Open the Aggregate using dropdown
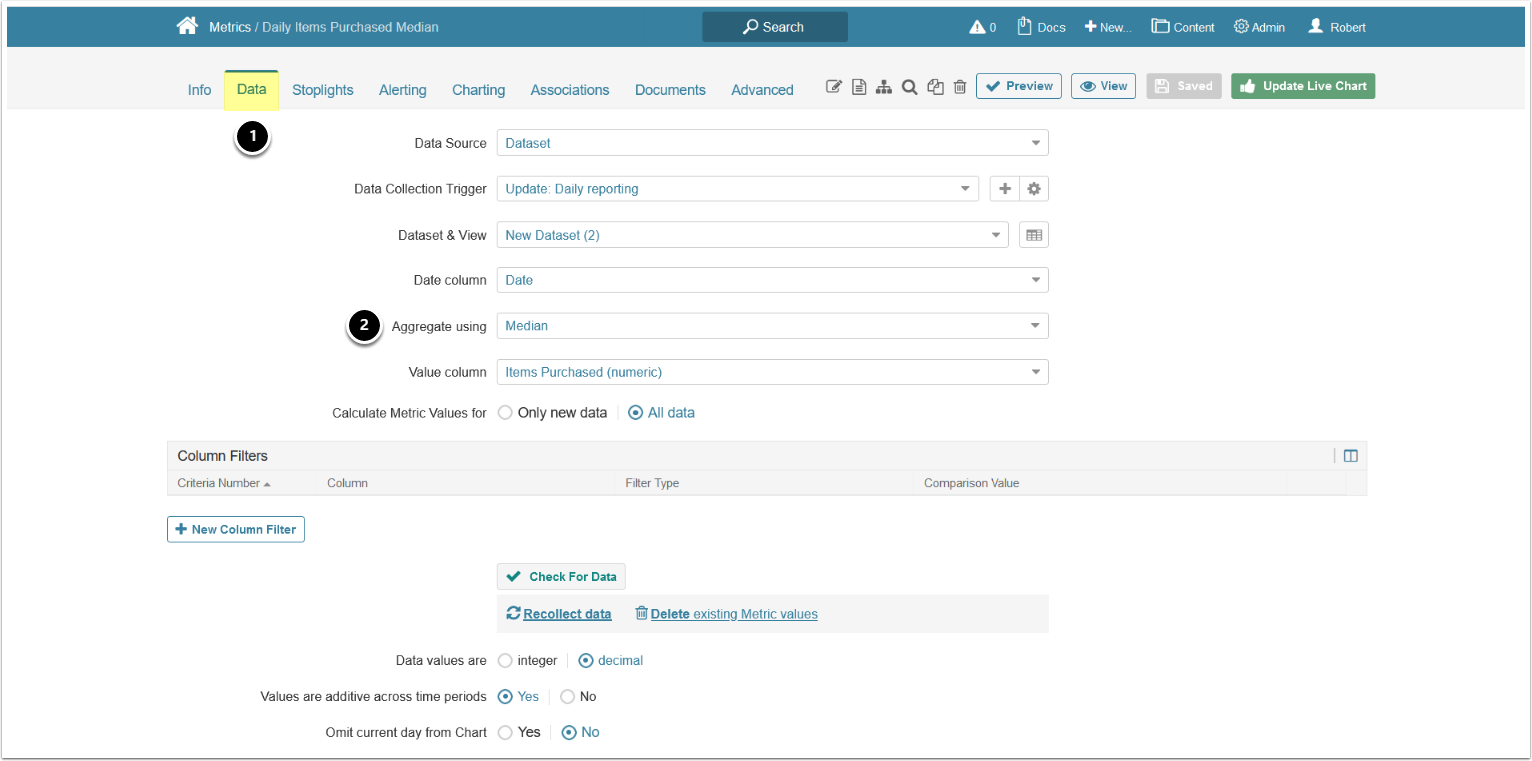 tap(773, 326)
